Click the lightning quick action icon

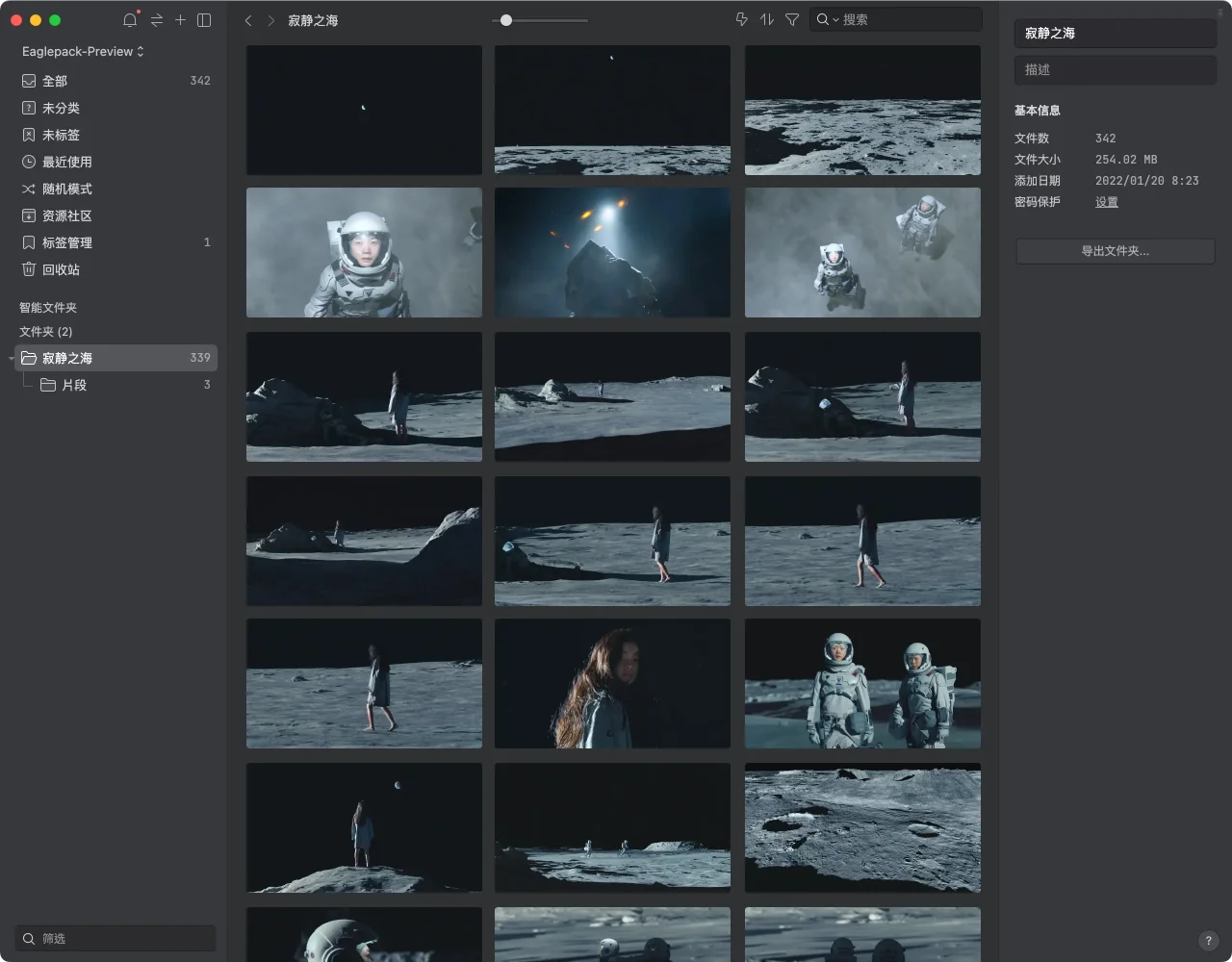pyautogui.click(x=741, y=19)
